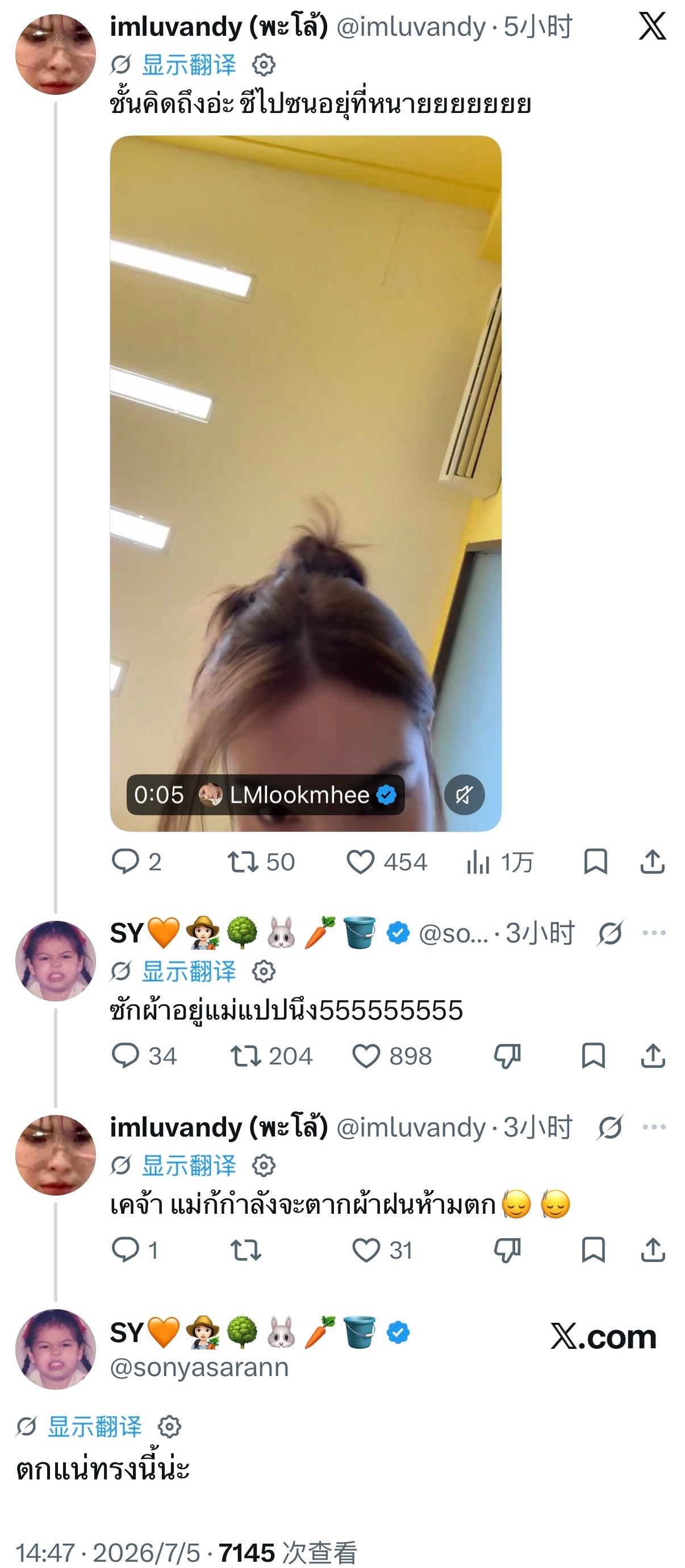This screenshot has height=1568, width=685.
Task: Unmute the video with the sound icon
Action: pos(464,794)
